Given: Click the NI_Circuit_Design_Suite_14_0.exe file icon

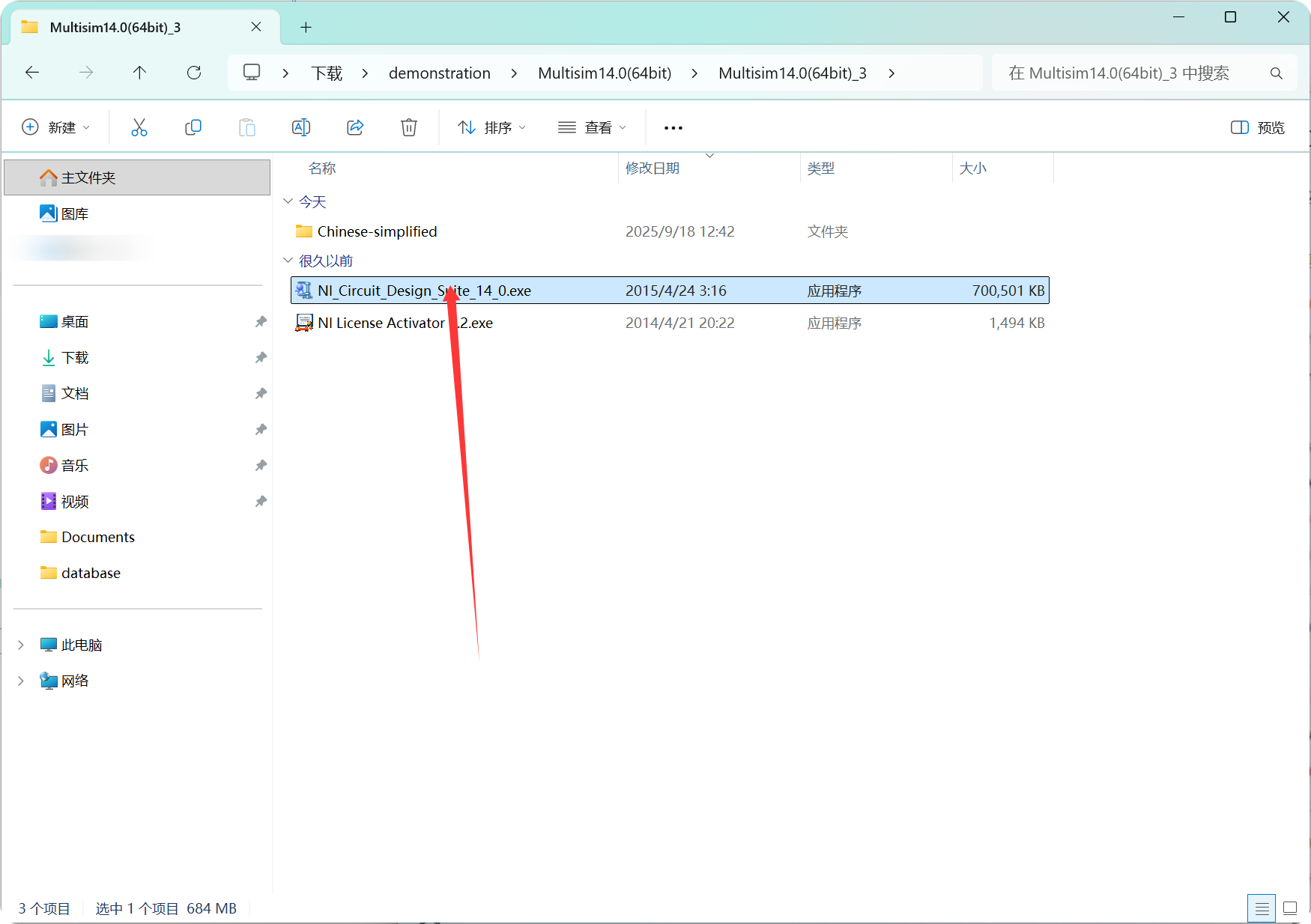Looking at the screenshot, I should pyautogui.click(x=303, y=291).
